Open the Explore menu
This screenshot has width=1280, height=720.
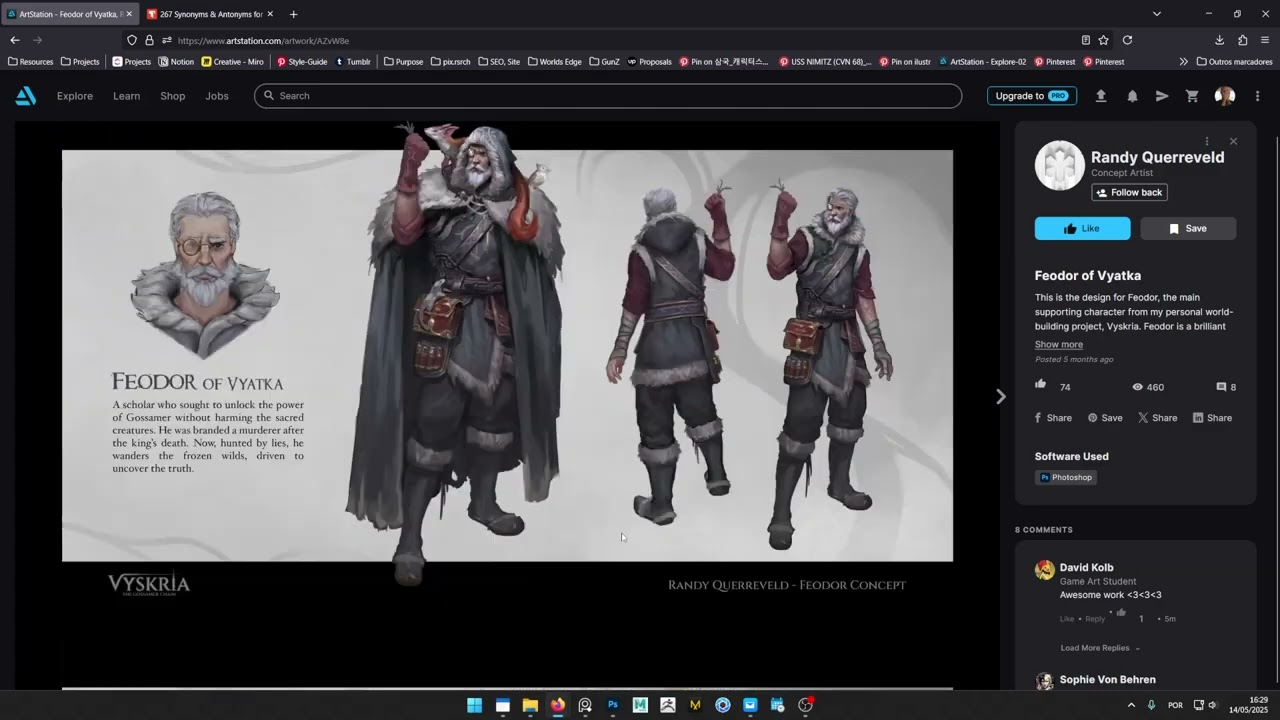pos(75,96)
